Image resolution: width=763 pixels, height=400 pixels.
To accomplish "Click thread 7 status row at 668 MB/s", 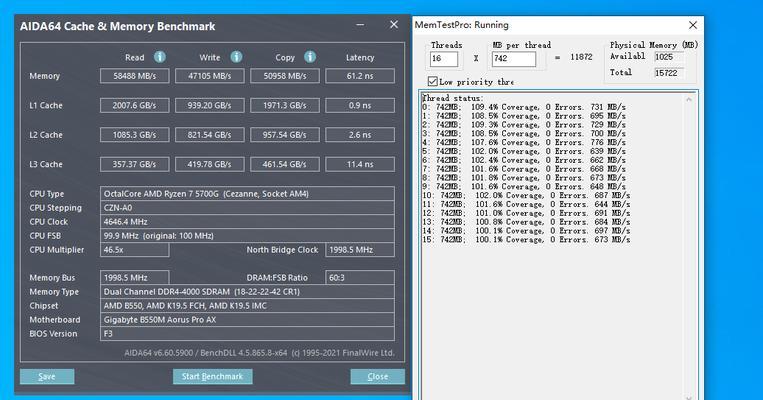I will point(524,169).
